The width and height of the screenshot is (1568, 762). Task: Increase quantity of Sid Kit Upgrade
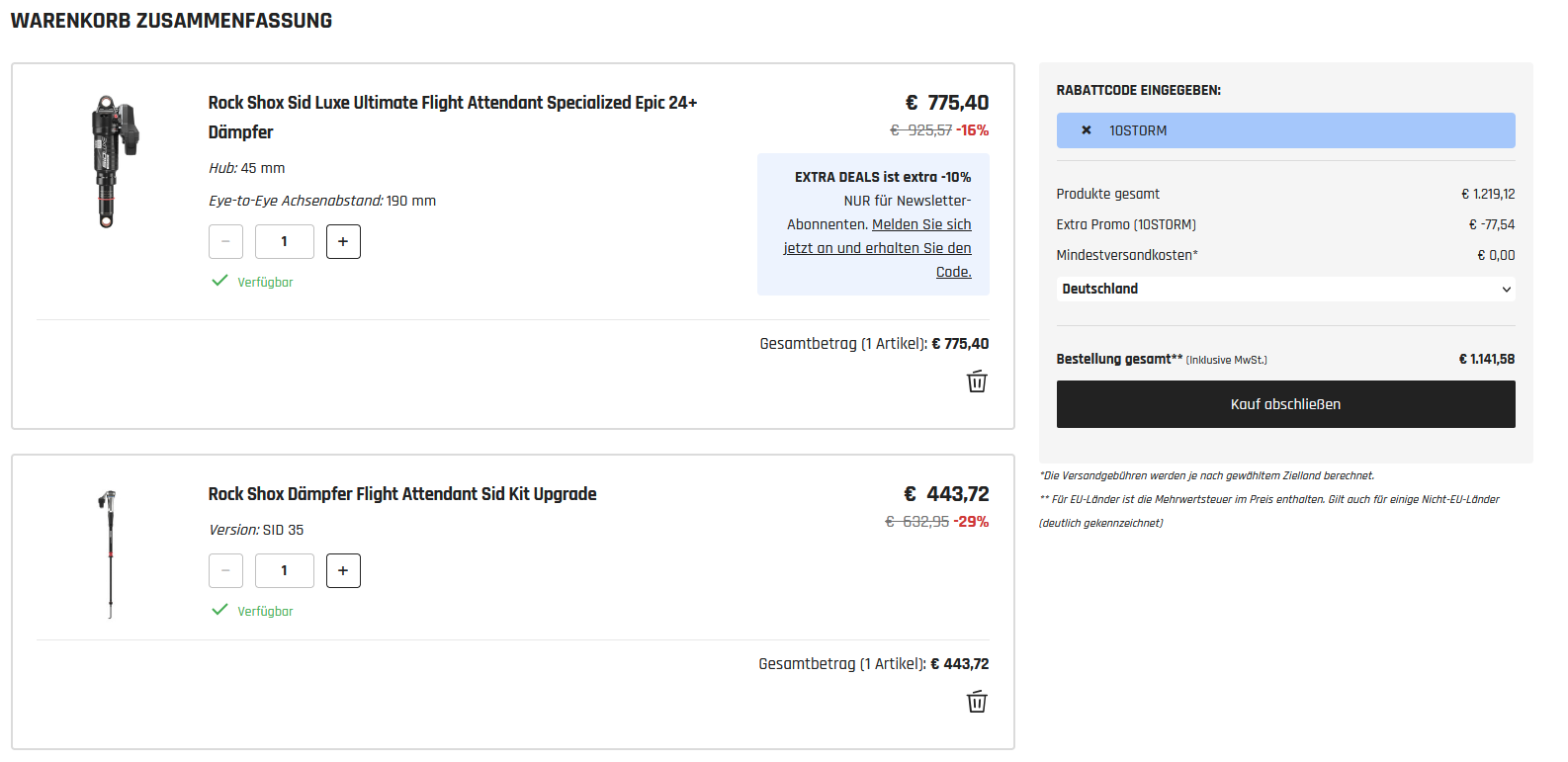point(343,570)
